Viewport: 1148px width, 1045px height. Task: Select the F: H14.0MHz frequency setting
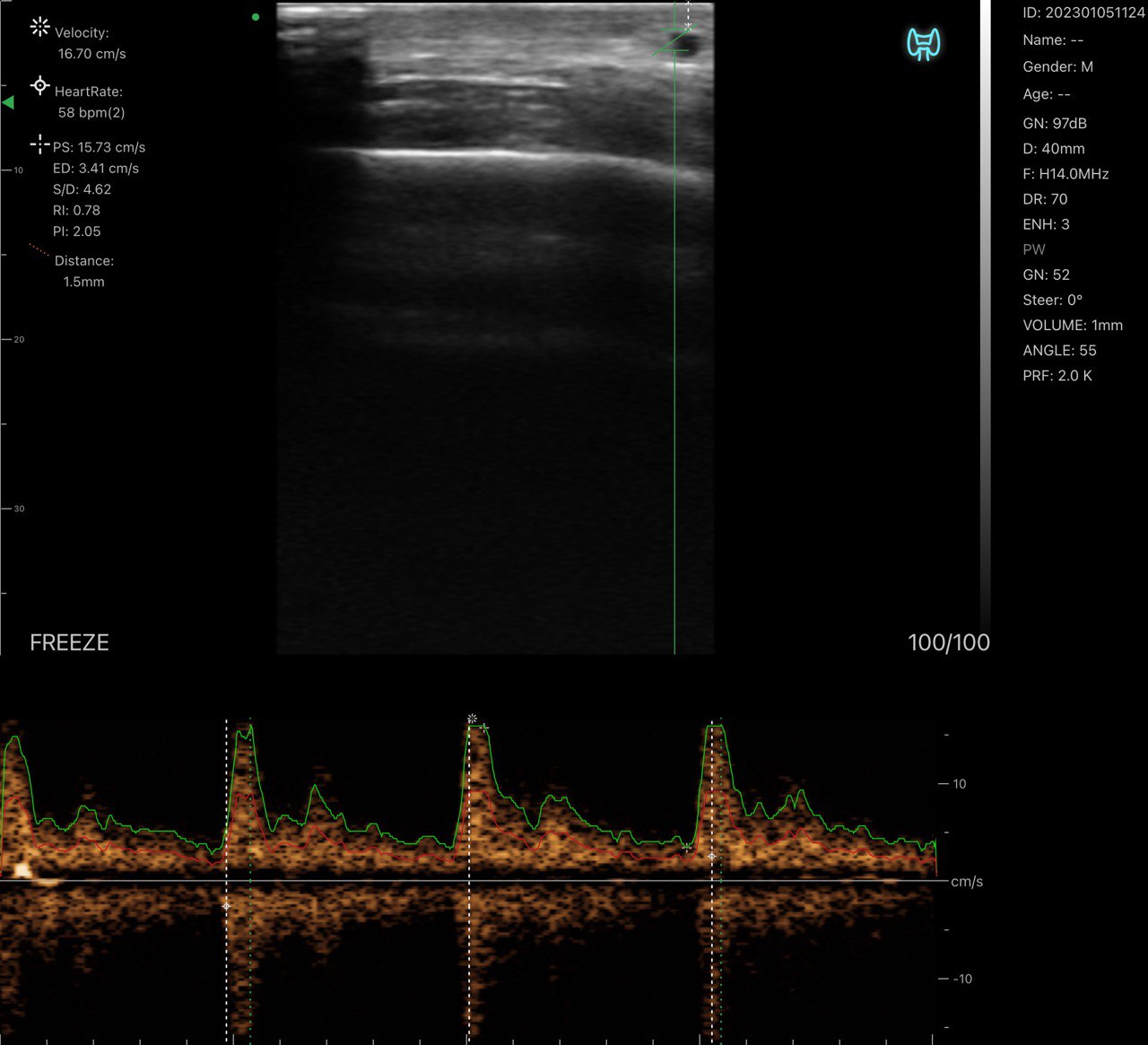(x=1065, y=174)
